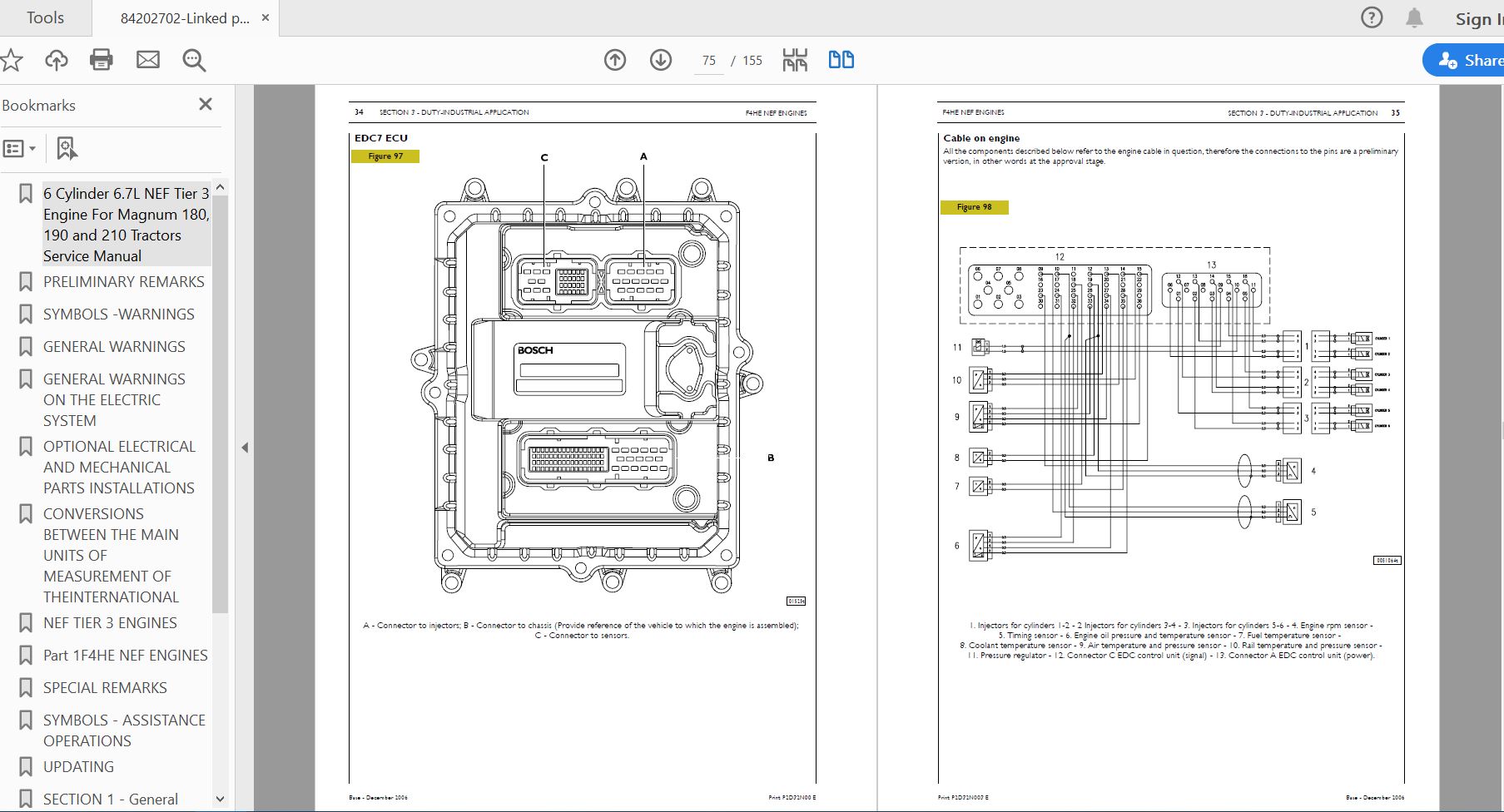The height and width of the screenshot is (812, 1504).
Task: Click the upload to cloud icon
Action: (57, 60)
